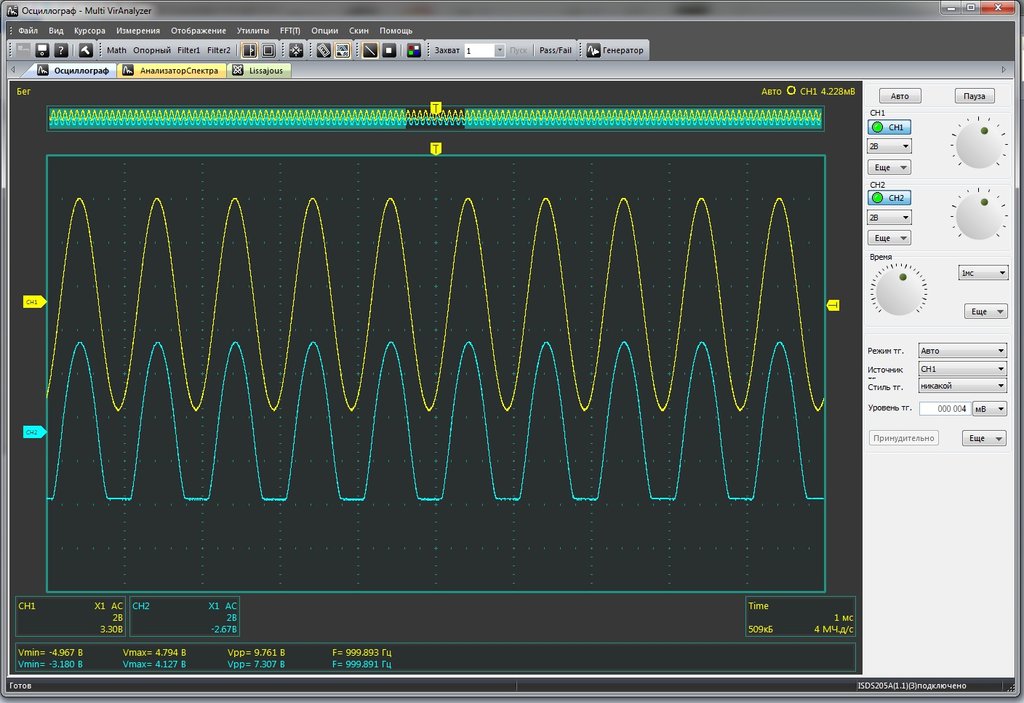
Task: Click the stop square icon
Action: point(389,50)
